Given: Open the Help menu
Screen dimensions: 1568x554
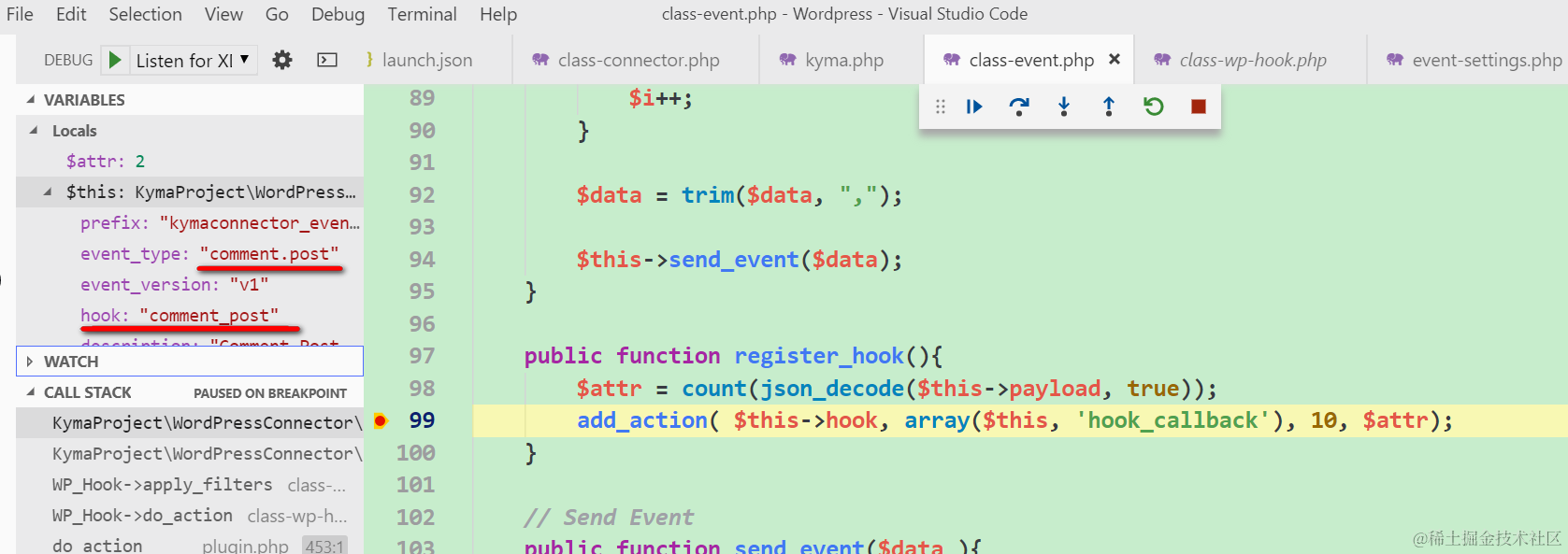Looking at the screenshot, I should [x=498, y=14].
